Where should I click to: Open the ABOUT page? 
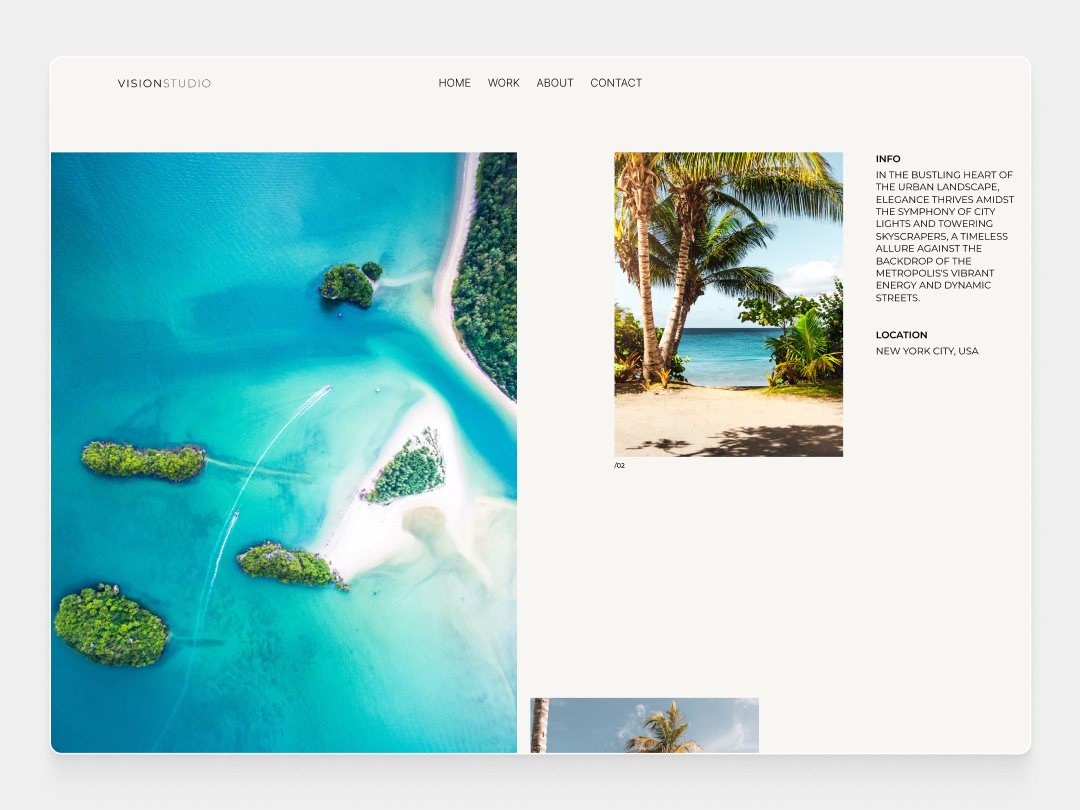(x=555, y=83)
